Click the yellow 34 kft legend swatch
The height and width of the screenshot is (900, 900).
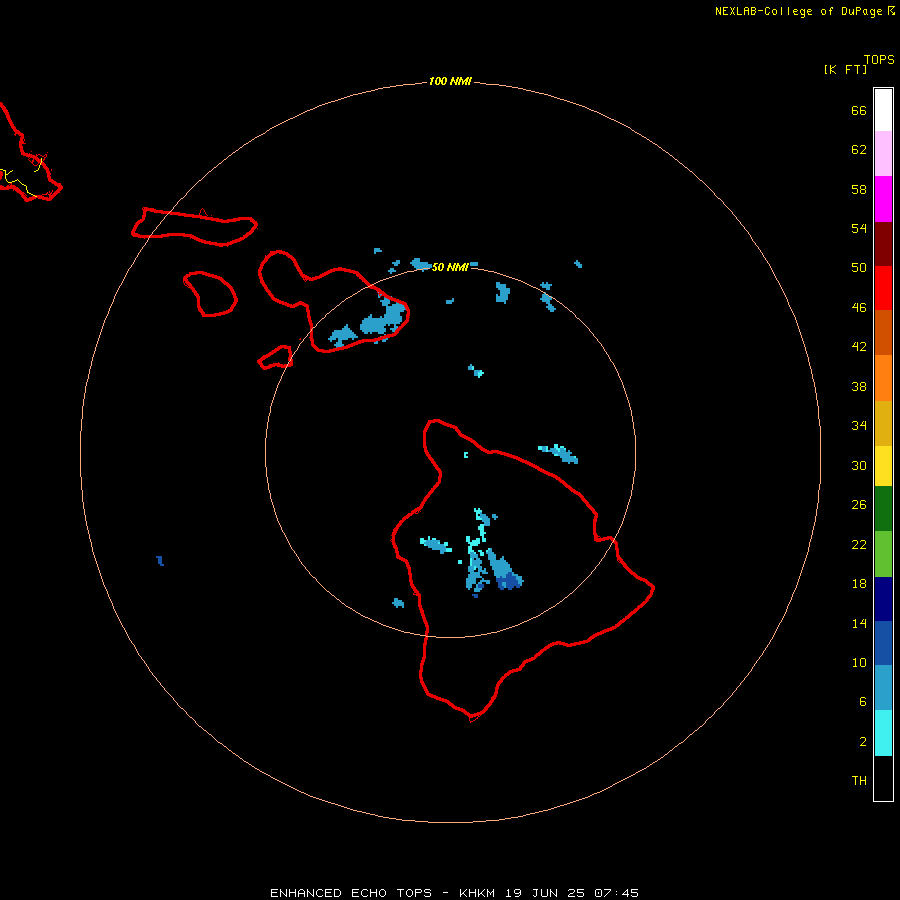point(883,465)
